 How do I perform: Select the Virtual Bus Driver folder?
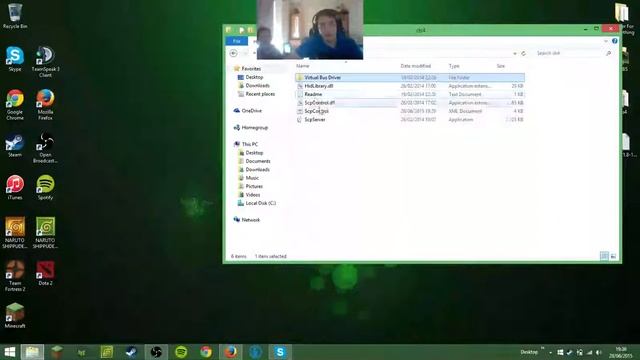[x=410, y=78]
